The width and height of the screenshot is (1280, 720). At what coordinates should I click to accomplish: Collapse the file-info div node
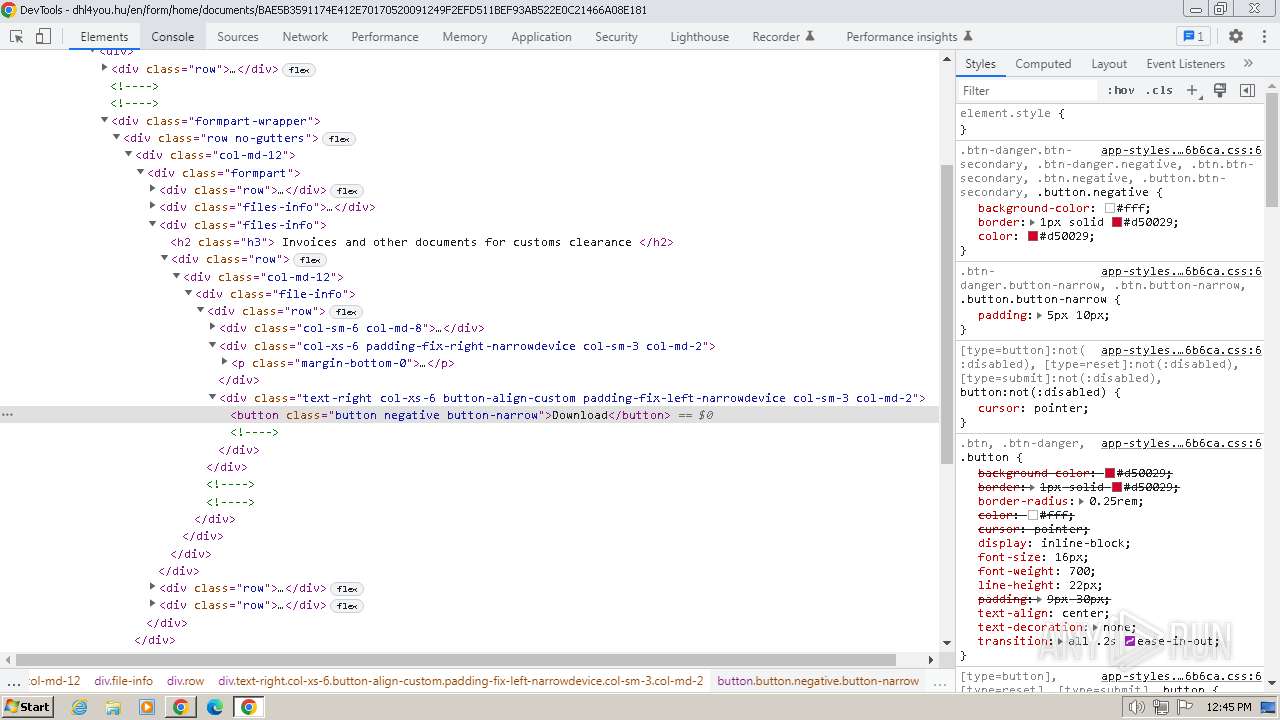pyautogui.click(x=188, y=294)
